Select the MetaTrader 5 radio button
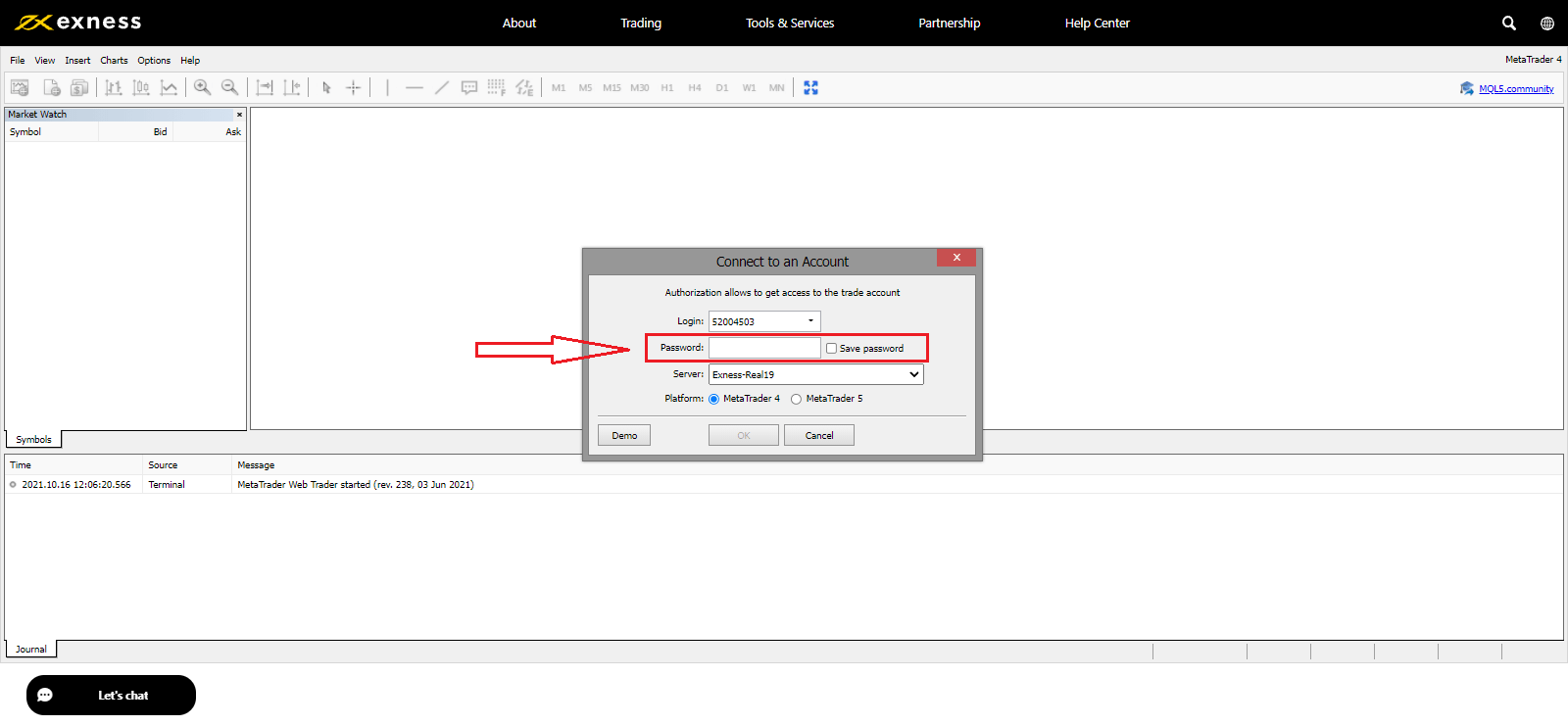The height and width of the screenshot is (726, 1568). pos(796,399)
